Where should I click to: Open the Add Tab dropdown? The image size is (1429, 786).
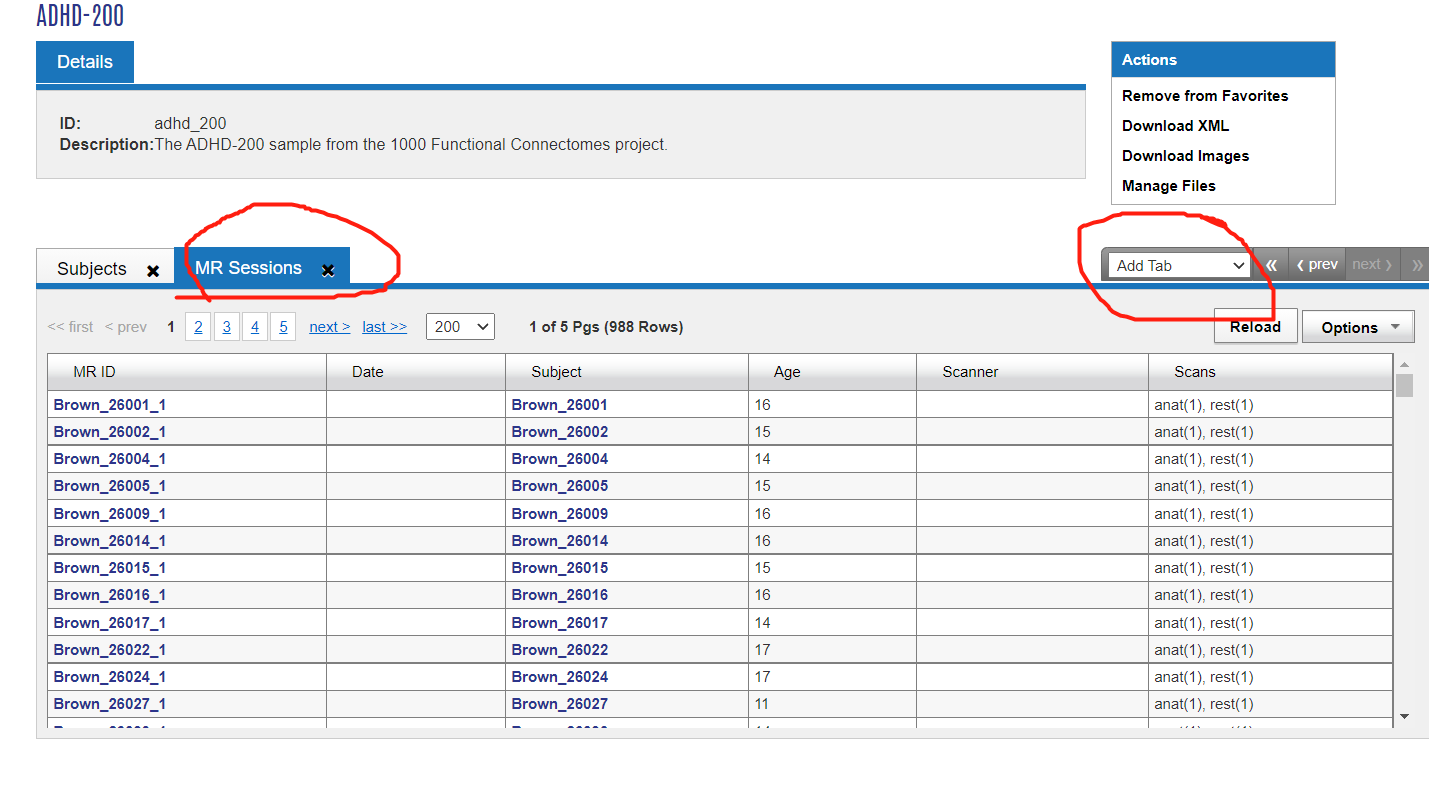pos(1180,265)
